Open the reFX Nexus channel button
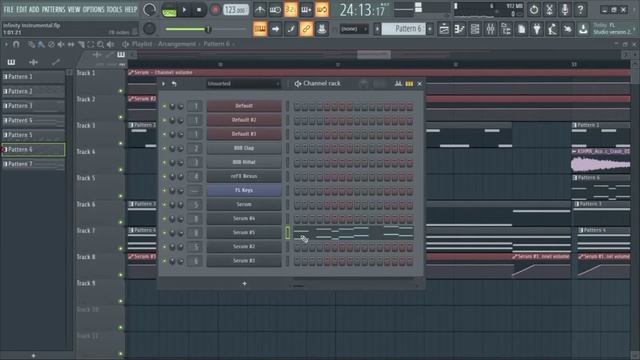This screenshot has height=360, width=640. click(x=244, y=176)
